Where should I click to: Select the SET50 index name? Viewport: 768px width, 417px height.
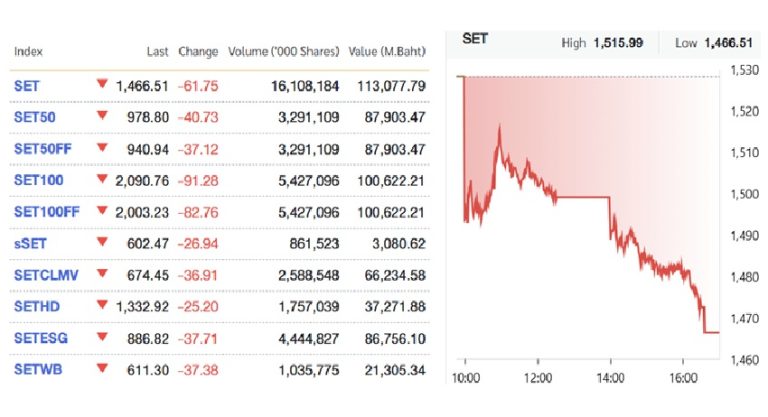pyautogui.click(x=34, y=118)
